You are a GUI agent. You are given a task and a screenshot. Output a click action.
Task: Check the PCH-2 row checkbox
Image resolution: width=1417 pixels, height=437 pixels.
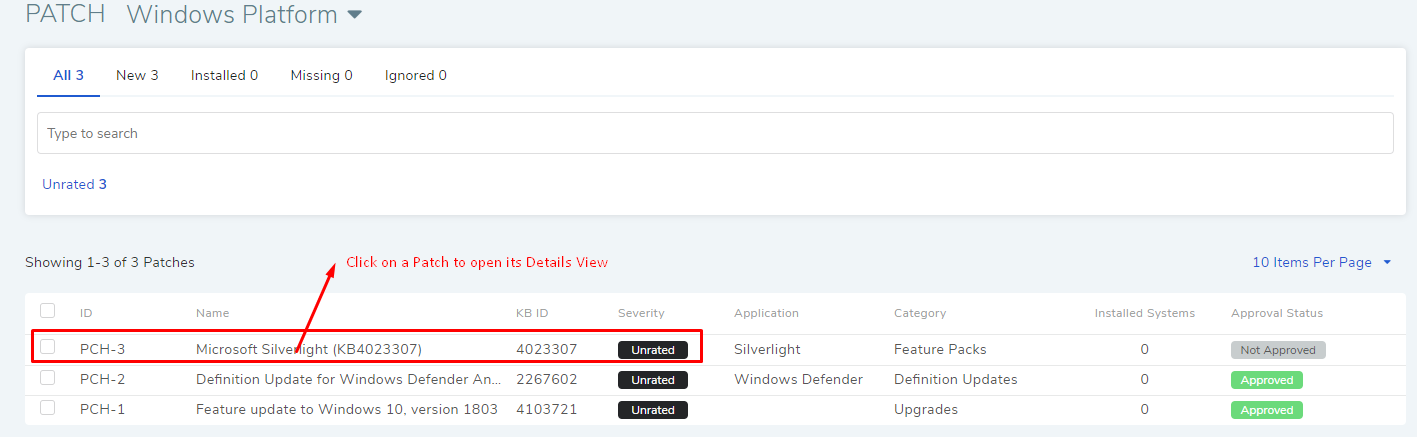point(47,378)
